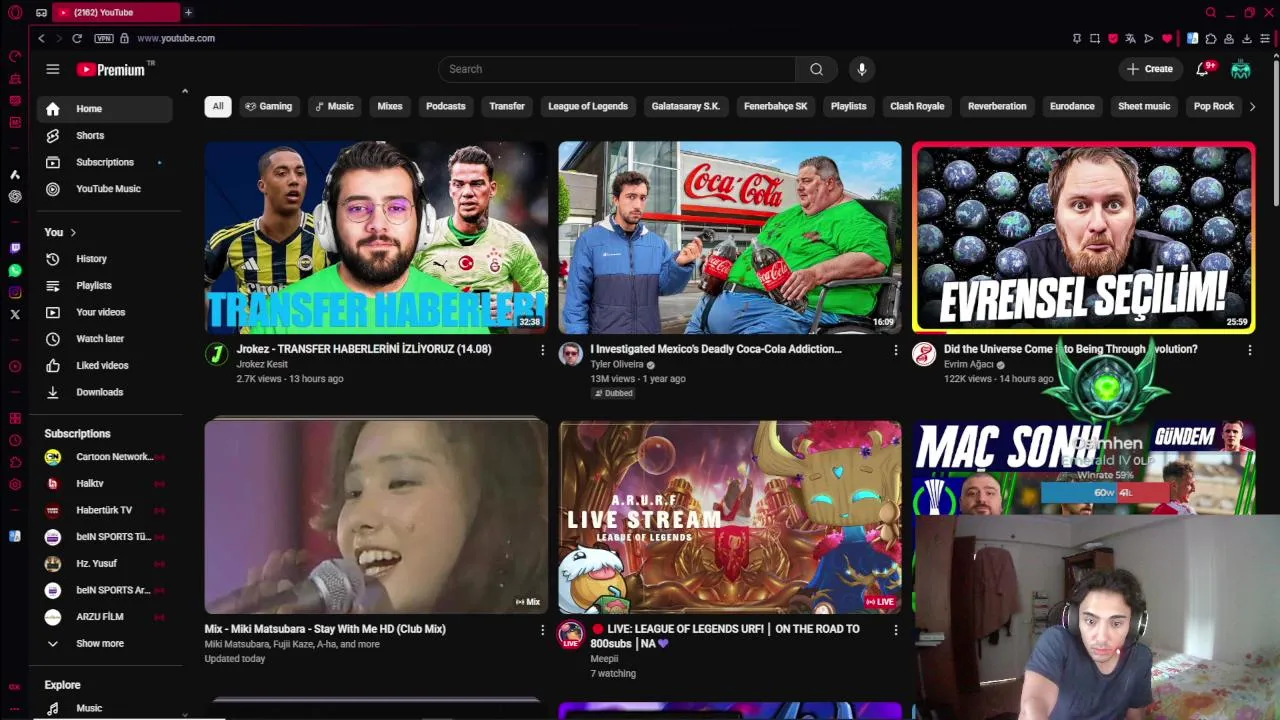Open the notifications bell
This screenshot has width=1280, height=720.
pos(1203,69)
